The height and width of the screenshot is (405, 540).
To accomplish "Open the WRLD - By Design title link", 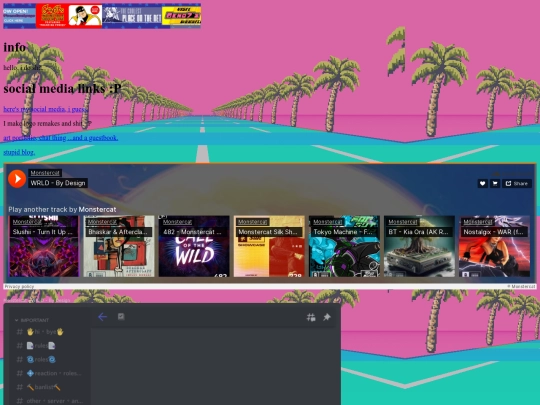I will pos(58,183).
